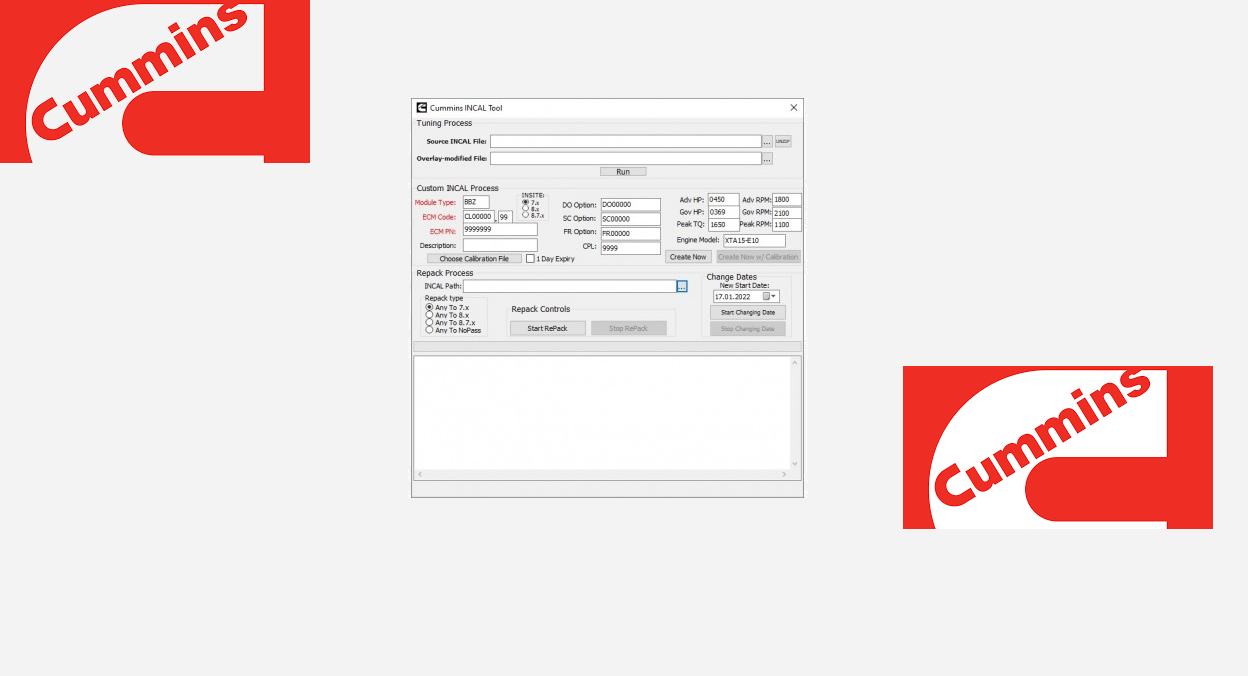This screenshot has width=1248, height=676.
Task: Click the Engine Model input field
Action: (x=755, y=241)
